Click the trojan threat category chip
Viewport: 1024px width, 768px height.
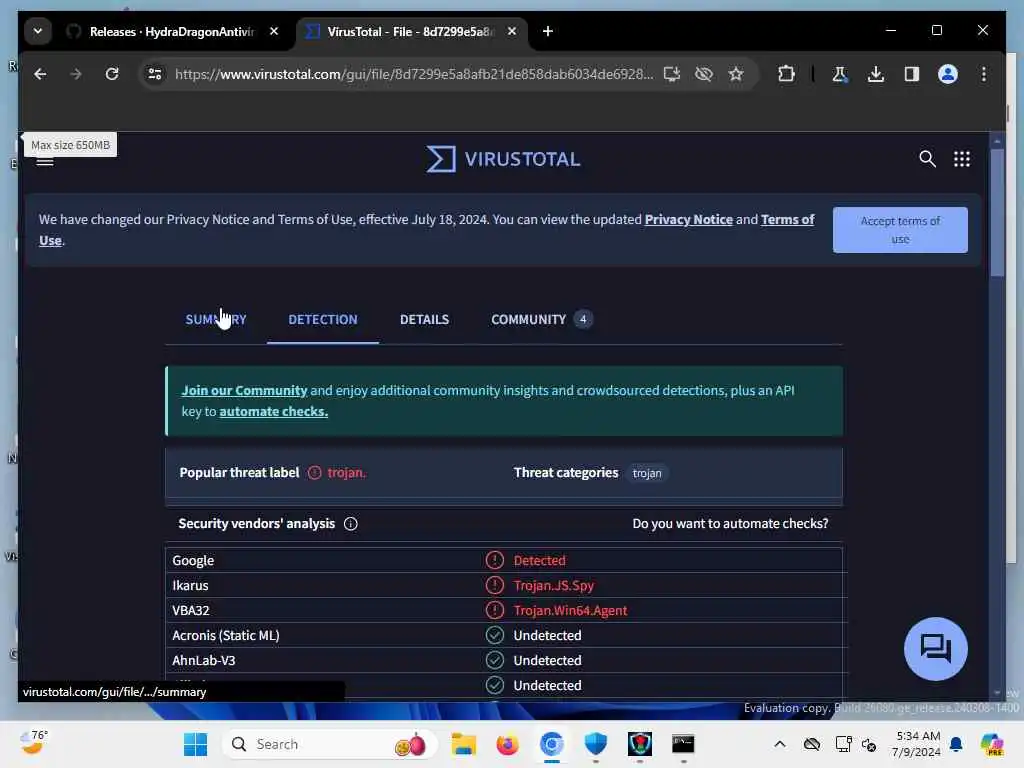point(647,473)
